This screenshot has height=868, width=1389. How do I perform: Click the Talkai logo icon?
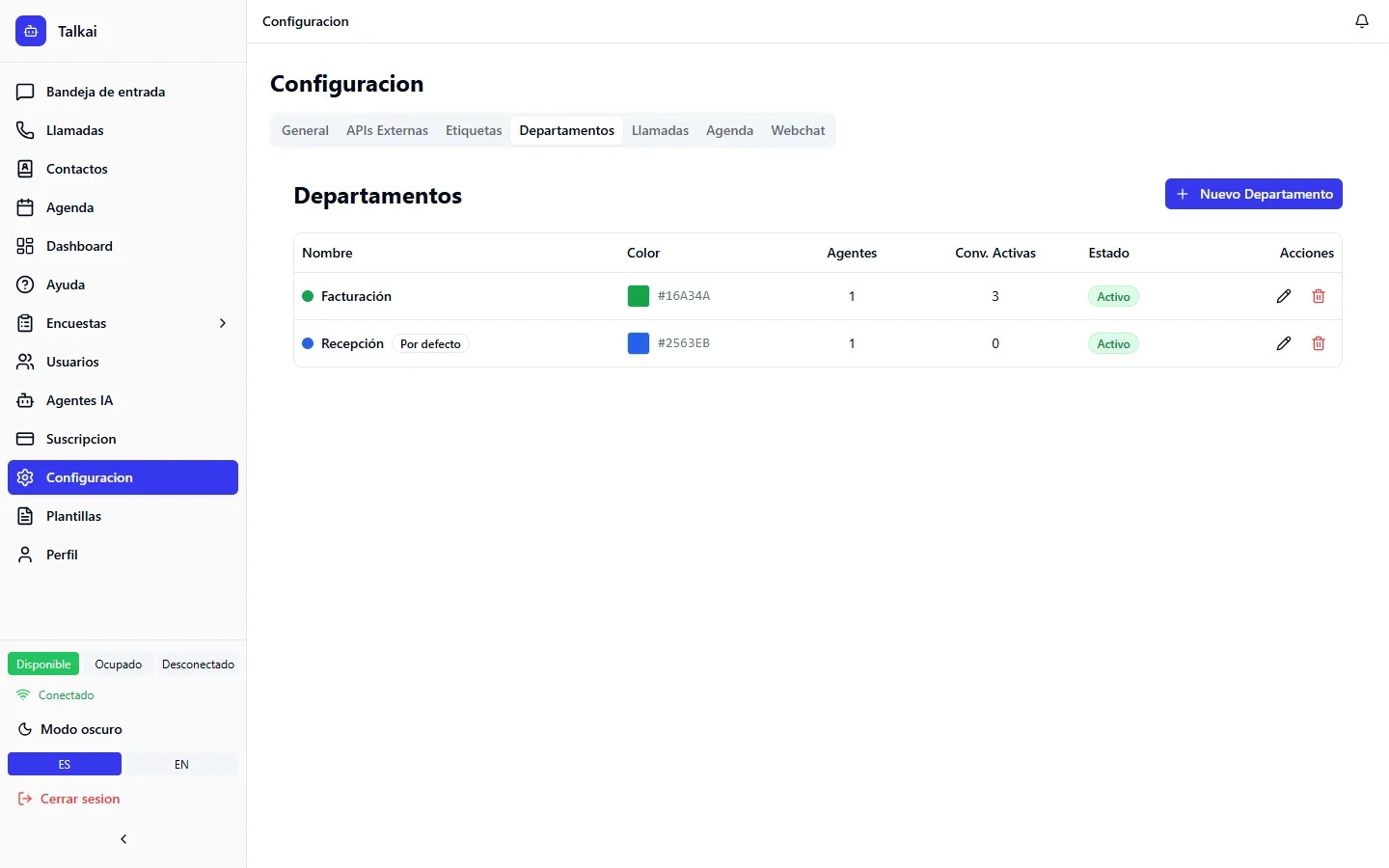click(31, 31)
